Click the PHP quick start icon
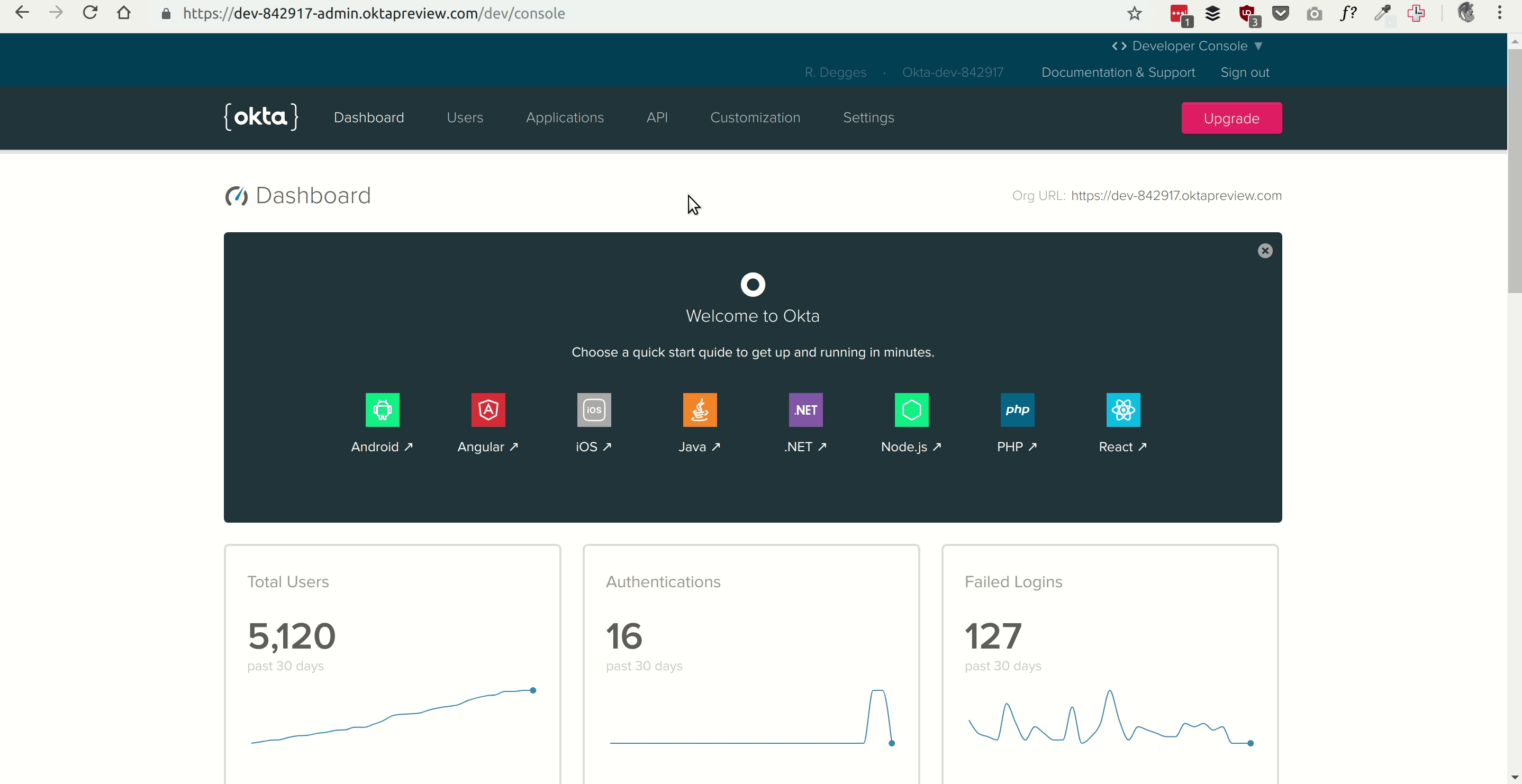The width and height of the screenshot is (1522, 784). (x=1017, y=409)
